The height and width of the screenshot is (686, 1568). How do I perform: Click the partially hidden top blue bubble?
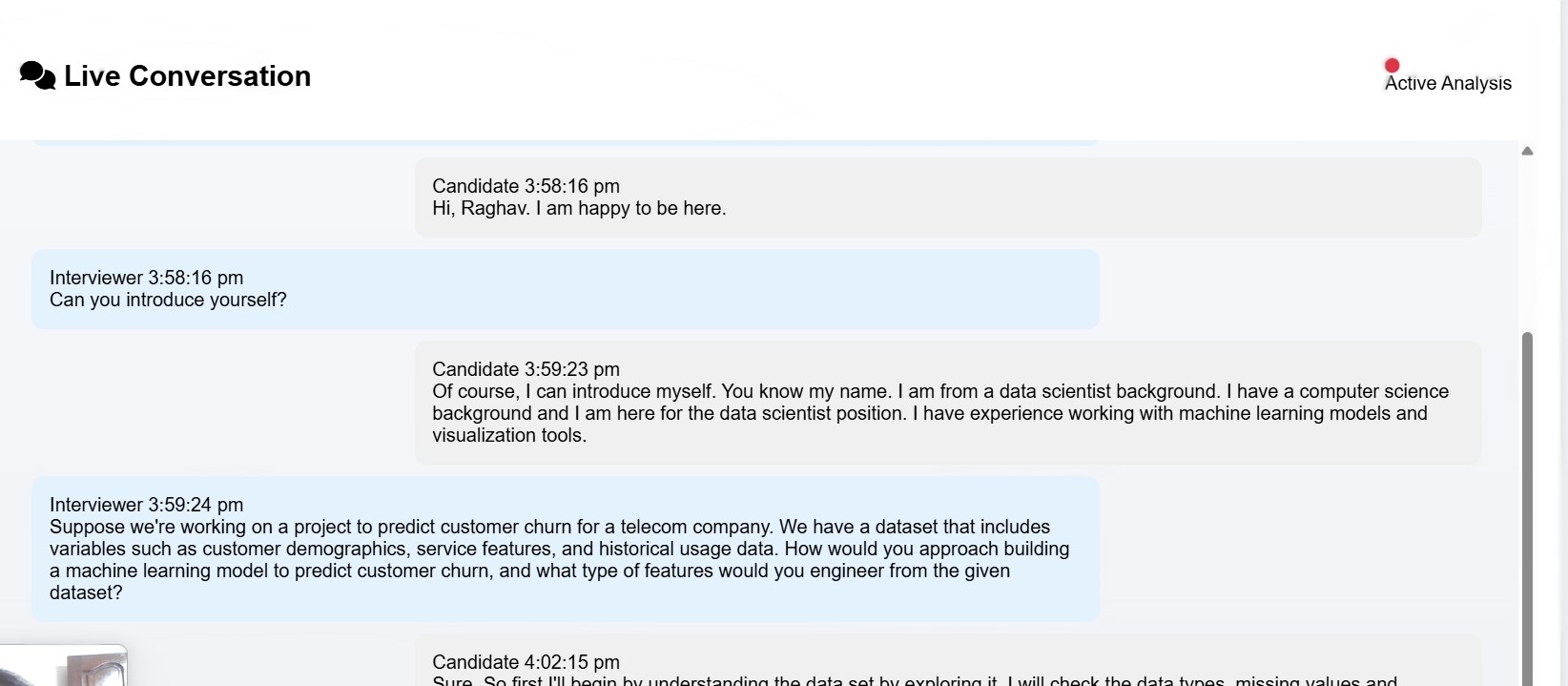565,142
